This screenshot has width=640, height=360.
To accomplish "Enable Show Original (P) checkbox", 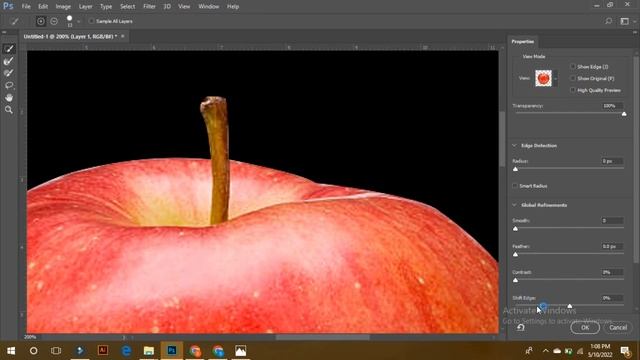I will (x=573, y=78).
